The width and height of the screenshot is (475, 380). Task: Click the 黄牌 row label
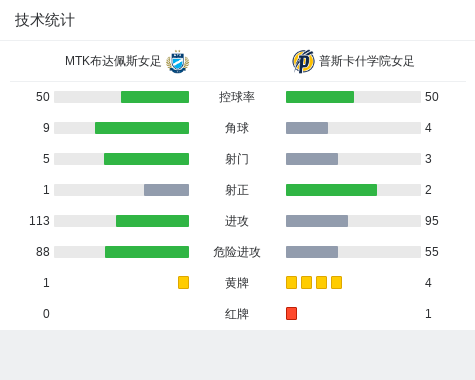point(237,283)
